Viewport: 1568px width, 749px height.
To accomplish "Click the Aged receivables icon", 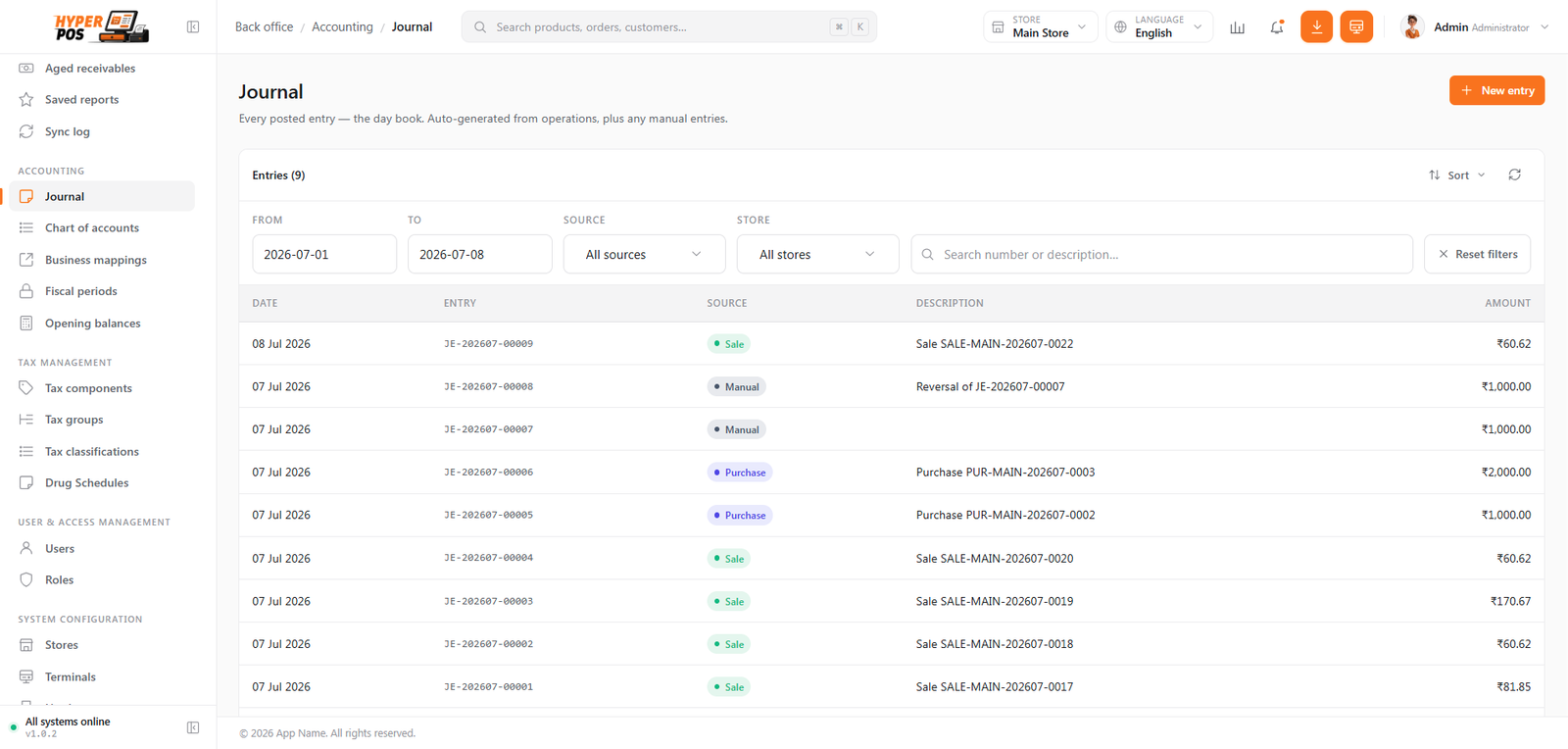I will pos(26,69).
